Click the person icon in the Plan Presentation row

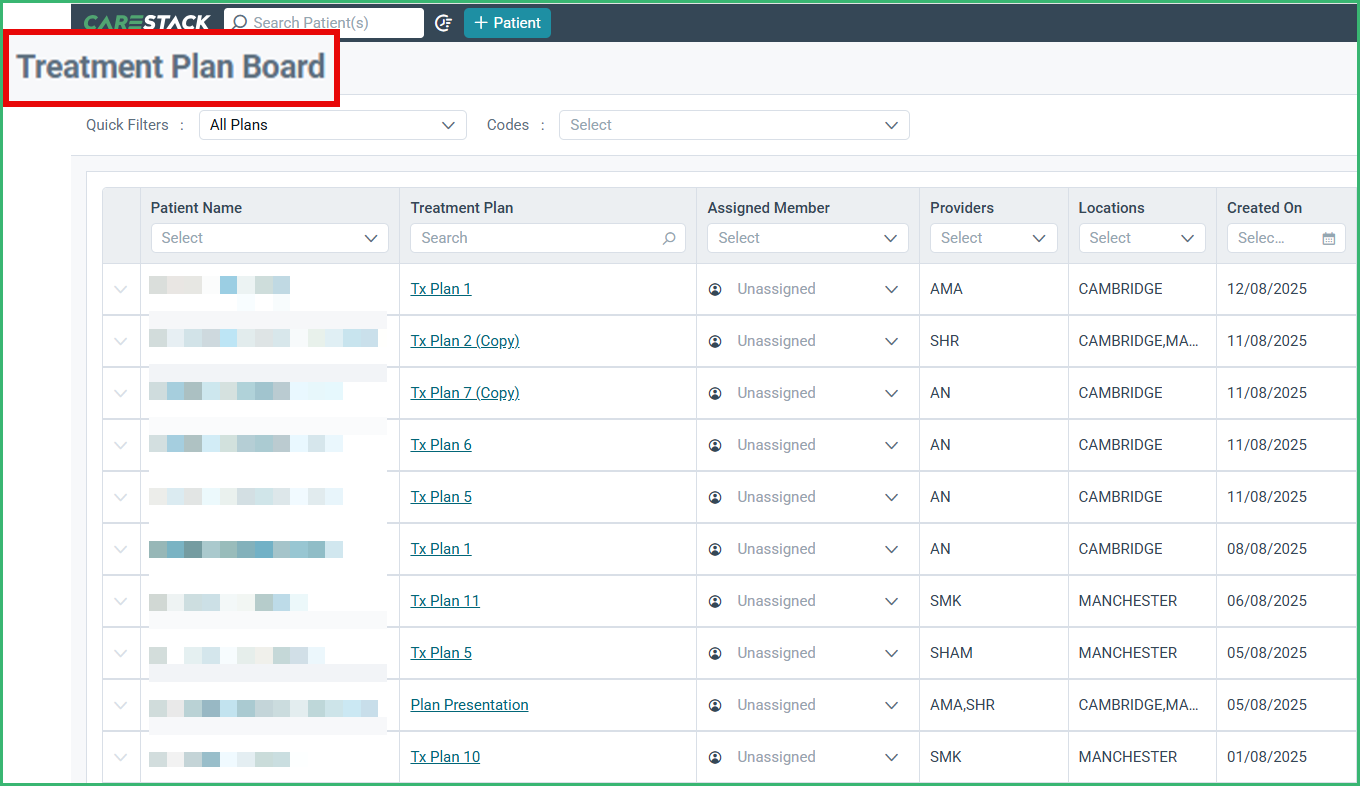(715, 704)
